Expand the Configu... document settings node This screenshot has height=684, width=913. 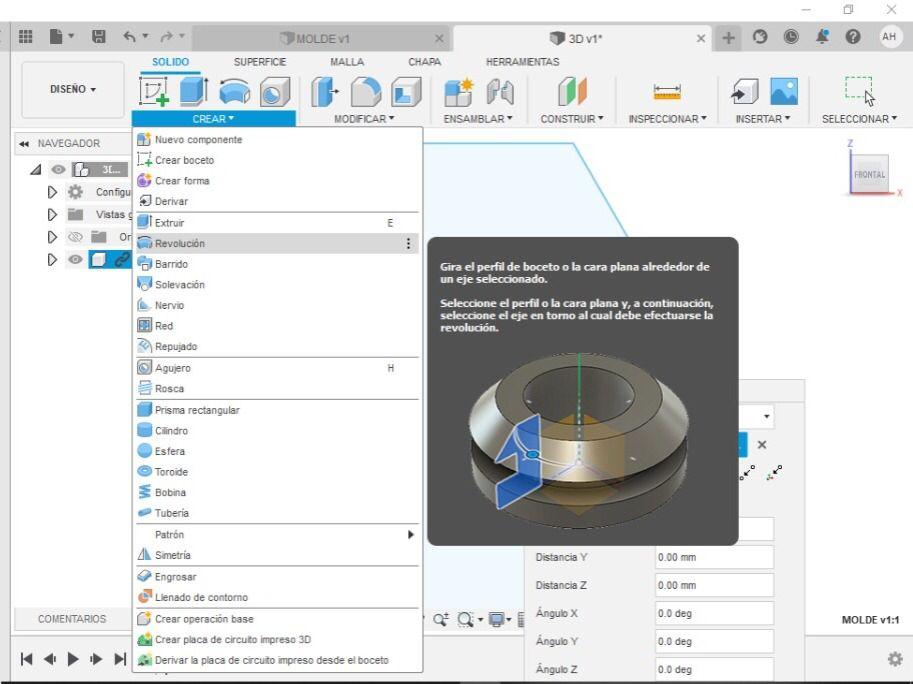tap(52, 192)
